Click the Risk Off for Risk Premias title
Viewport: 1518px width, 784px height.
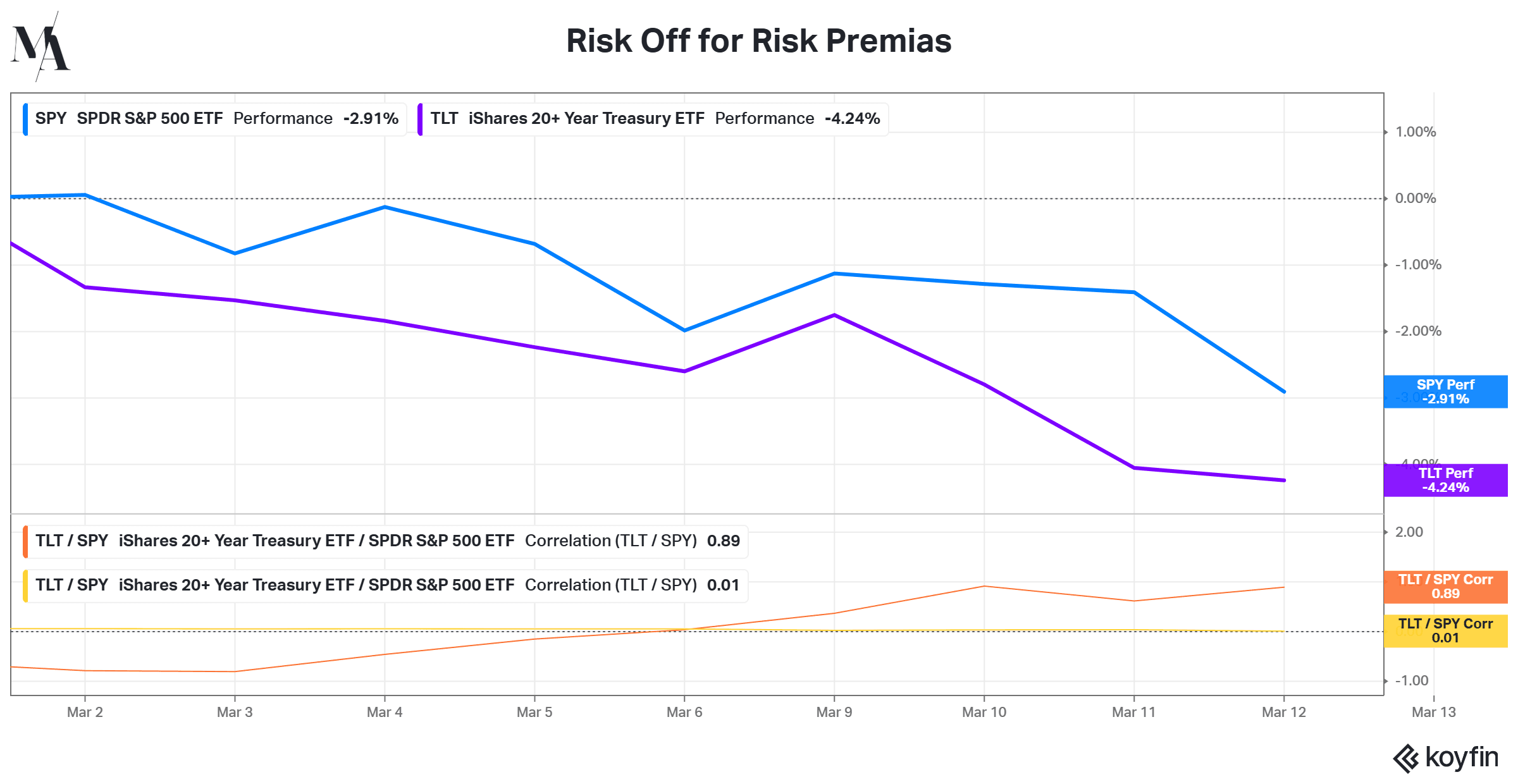pyautogui.click(x=758, y=41)
